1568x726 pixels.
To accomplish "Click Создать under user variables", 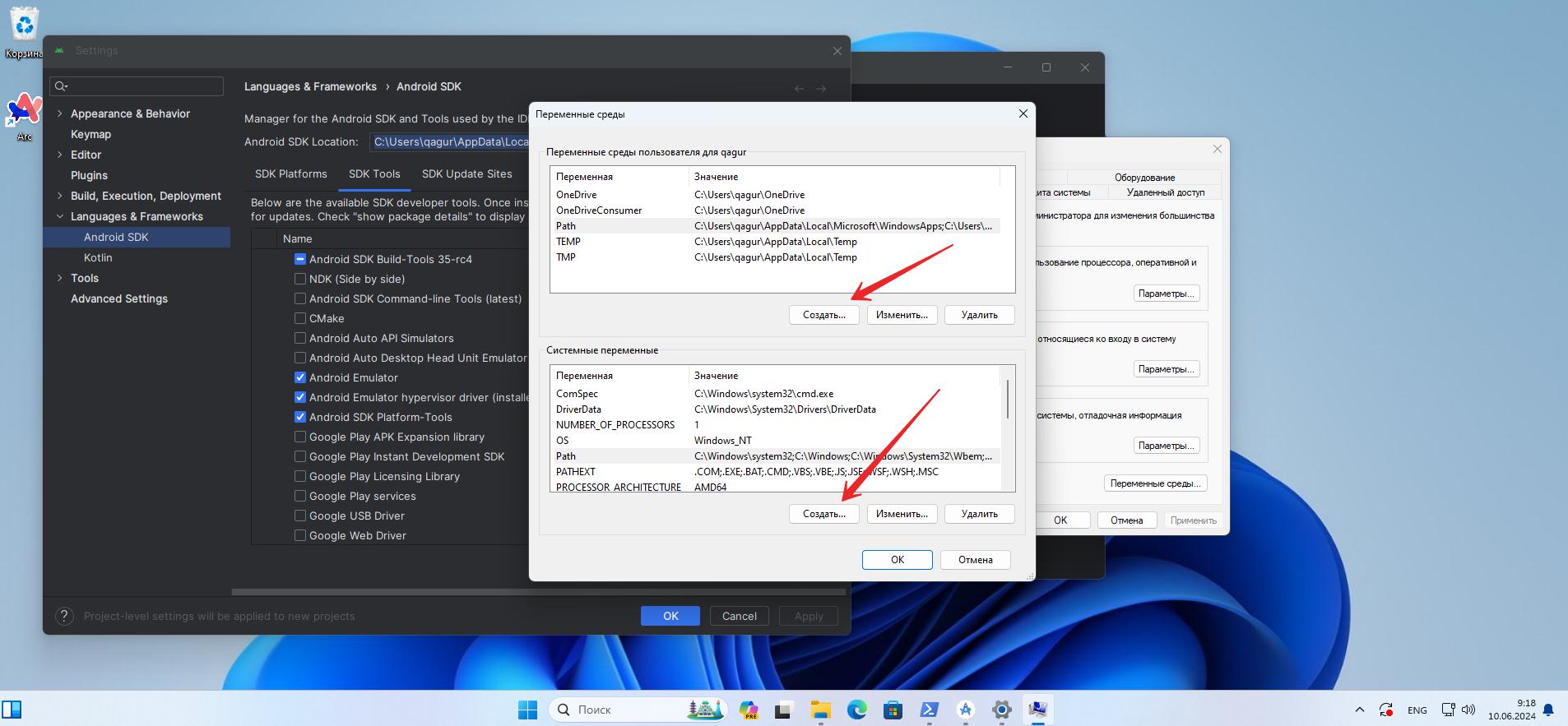I will coord(824,315).
